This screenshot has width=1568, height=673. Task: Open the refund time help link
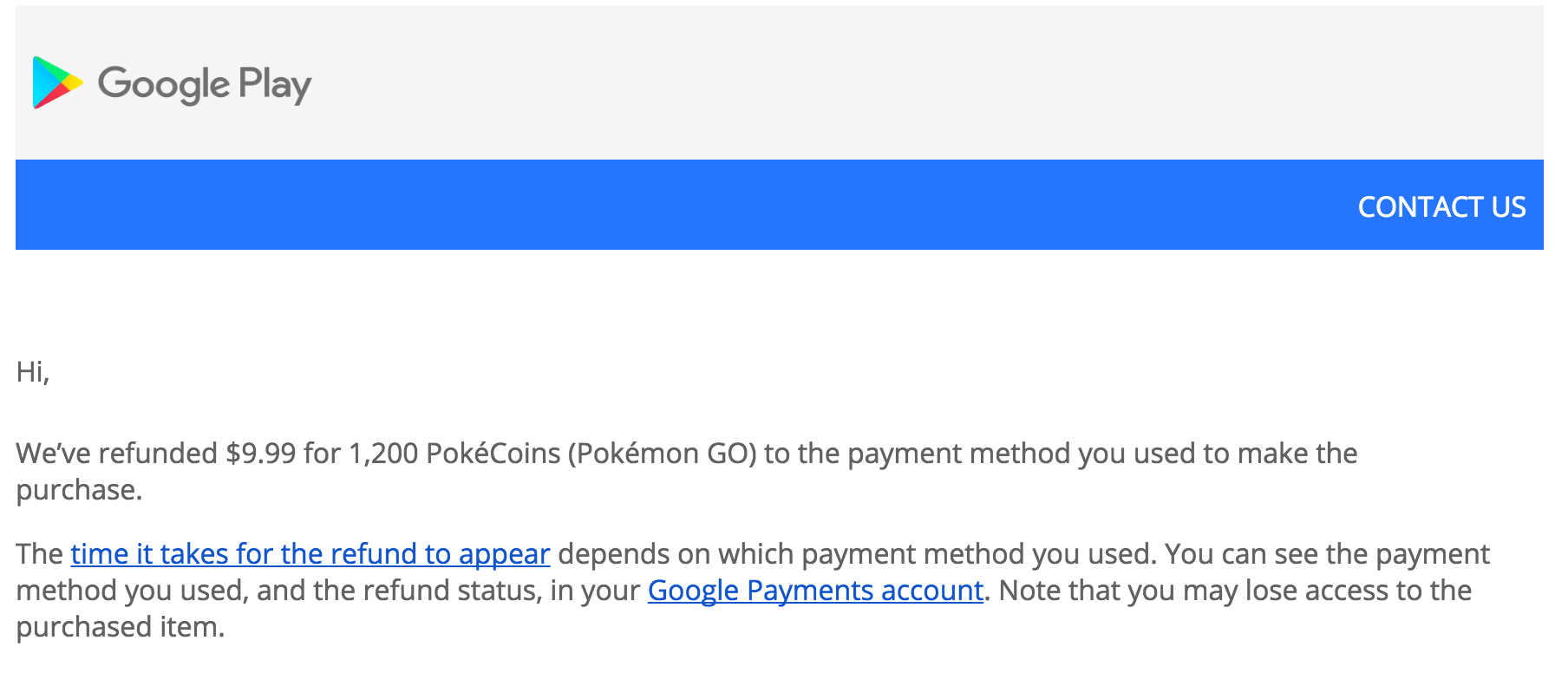tap(310, 554)
